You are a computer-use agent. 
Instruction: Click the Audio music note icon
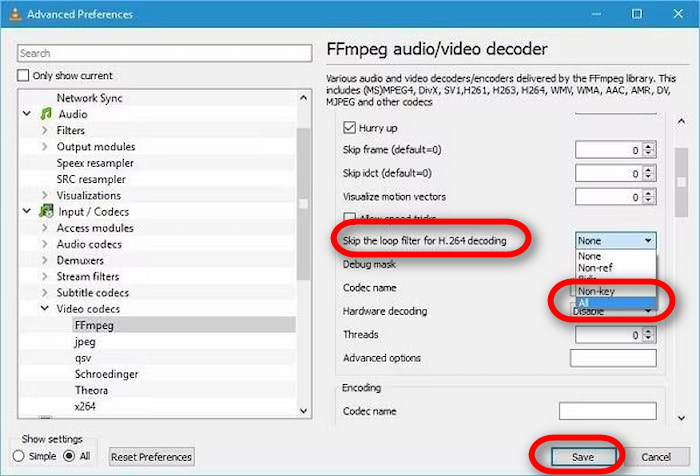46,114
